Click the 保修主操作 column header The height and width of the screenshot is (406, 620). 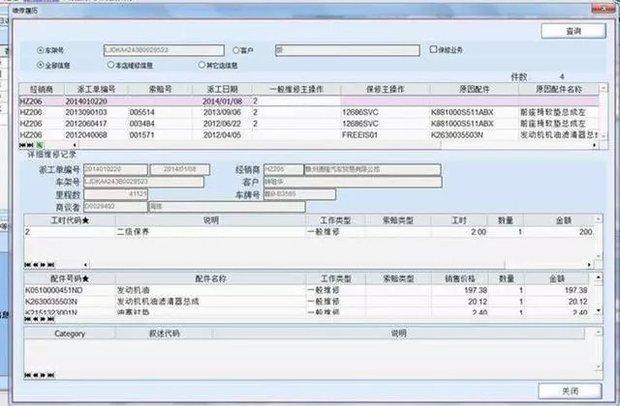[x=385, y=89]
